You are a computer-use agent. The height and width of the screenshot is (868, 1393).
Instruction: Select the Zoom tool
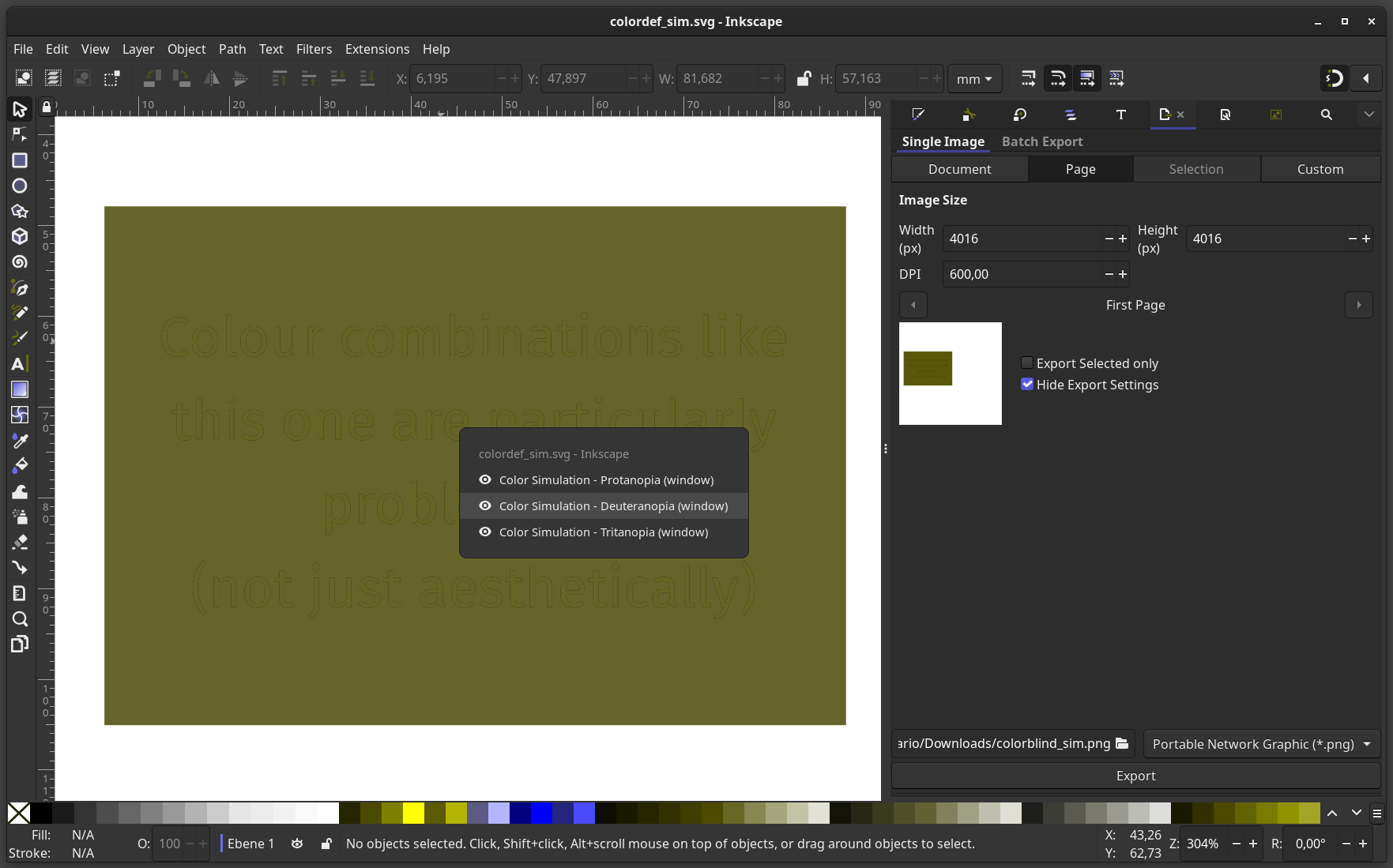click(x=20, y=618)
